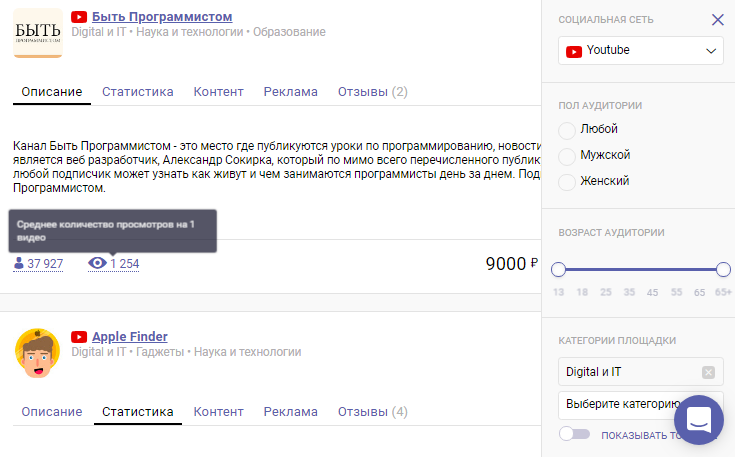The width and height of the screenshot is (735, 457).
Task: Click the age label 45 under slider
Action: pos(652,292)
